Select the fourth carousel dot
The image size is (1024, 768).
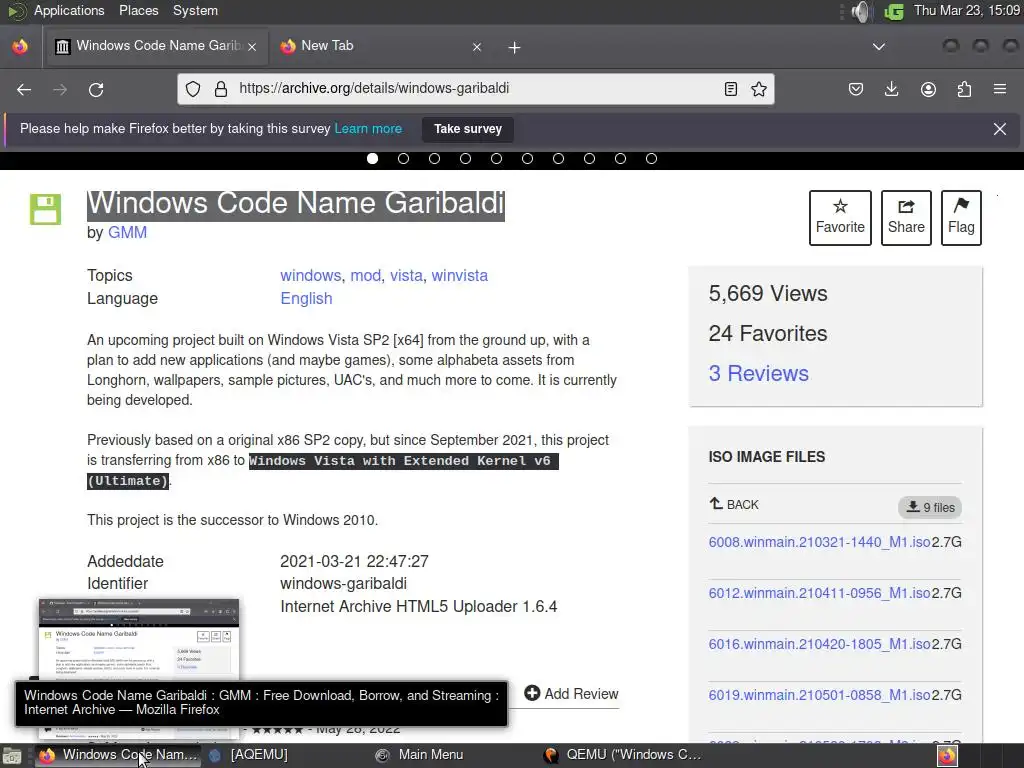coord(466,159)
